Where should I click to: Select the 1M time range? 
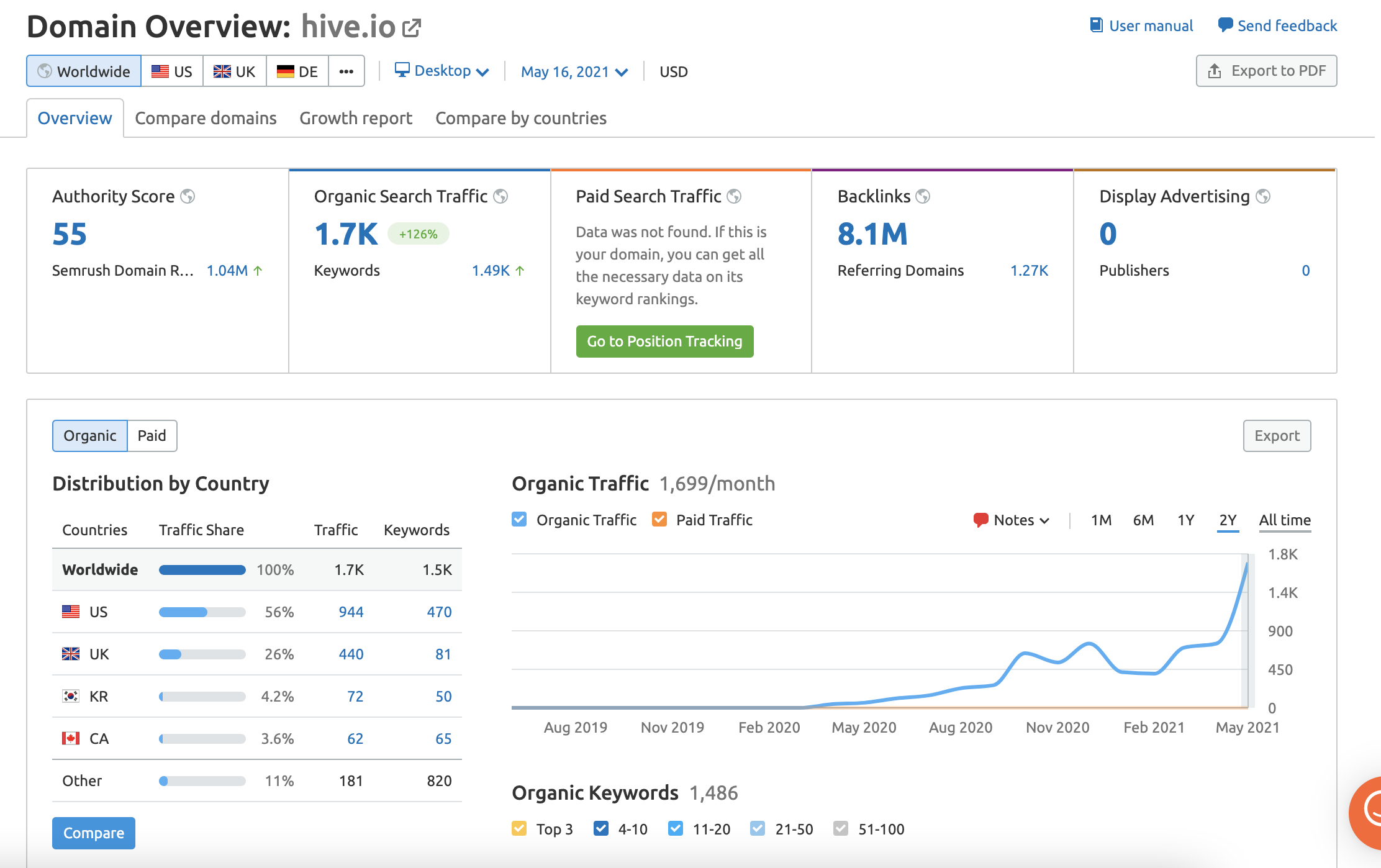pyautogui.click(x=1101, y=520)
